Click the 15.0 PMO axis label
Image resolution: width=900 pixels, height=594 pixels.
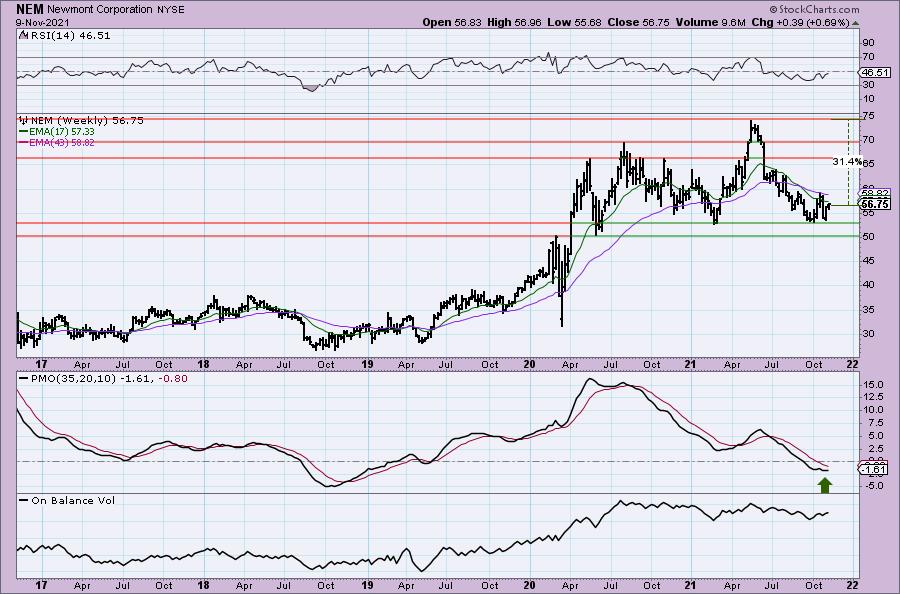872,385
